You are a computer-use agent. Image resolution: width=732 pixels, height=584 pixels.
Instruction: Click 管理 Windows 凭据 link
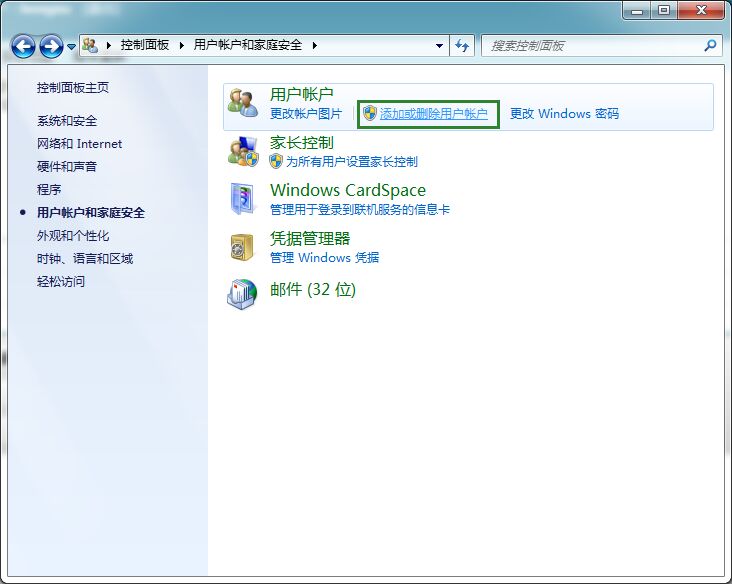click(x=324, y=258)
